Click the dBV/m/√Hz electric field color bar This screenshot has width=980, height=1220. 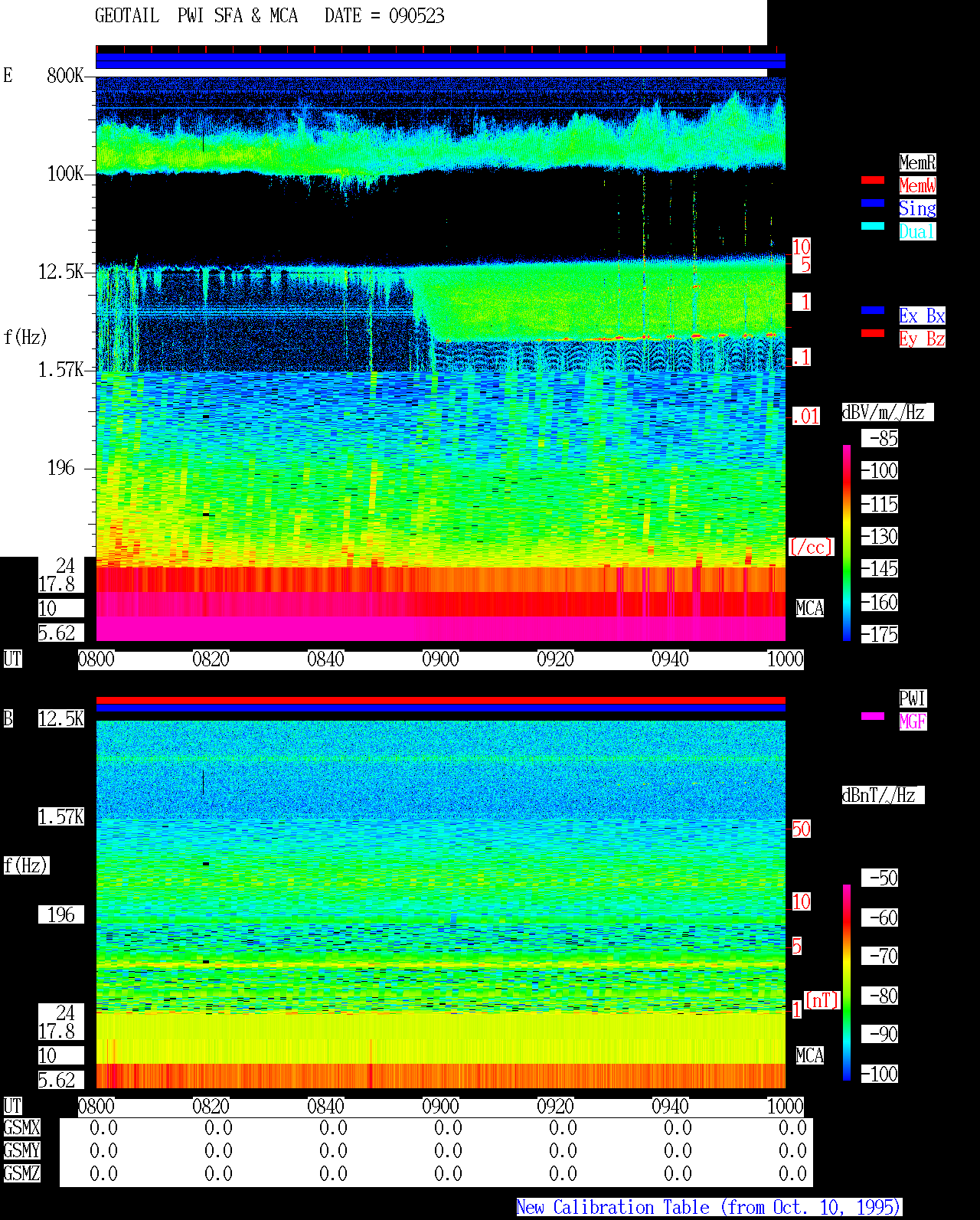point(847,542)
